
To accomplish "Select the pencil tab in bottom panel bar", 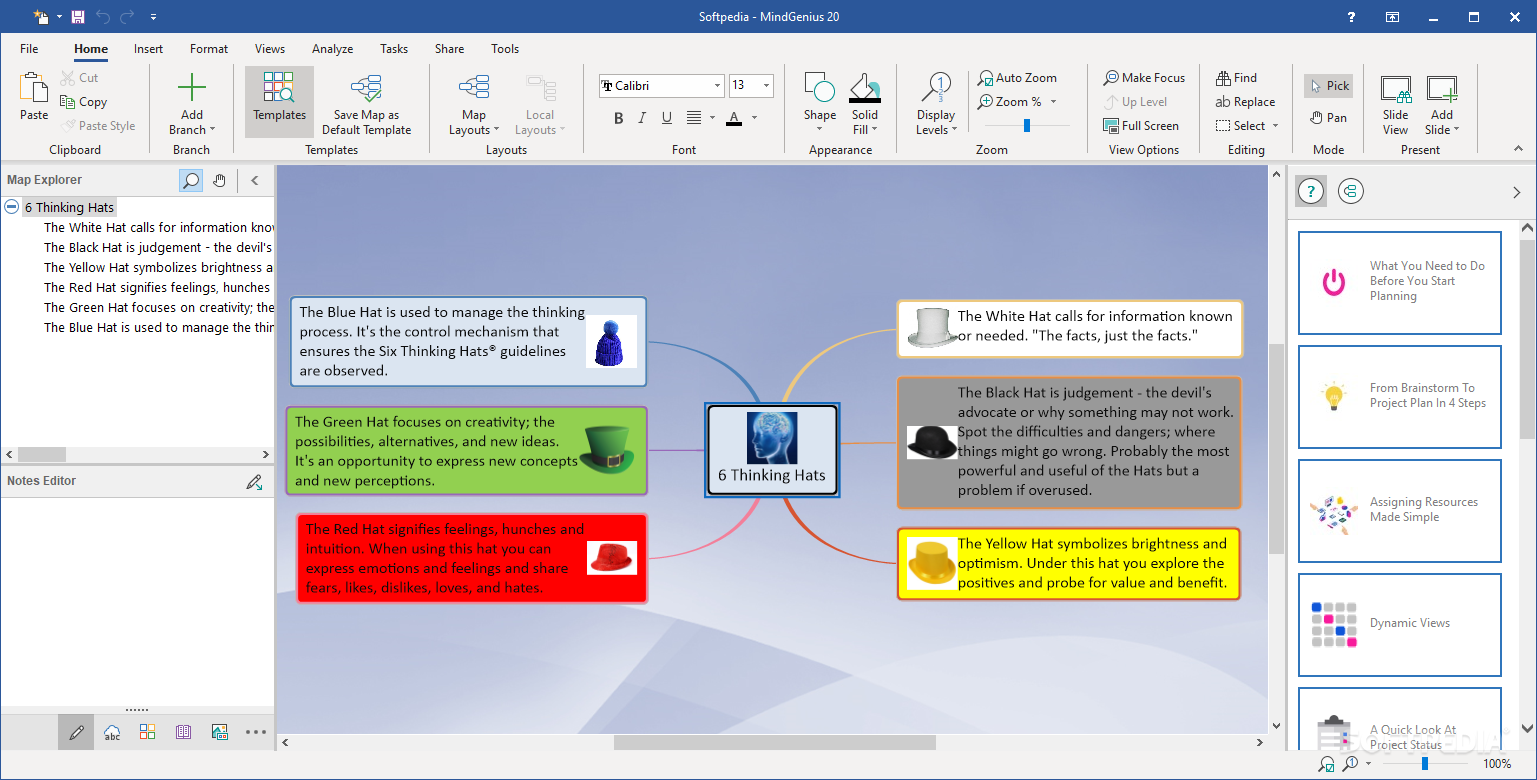I will point(76,732).
